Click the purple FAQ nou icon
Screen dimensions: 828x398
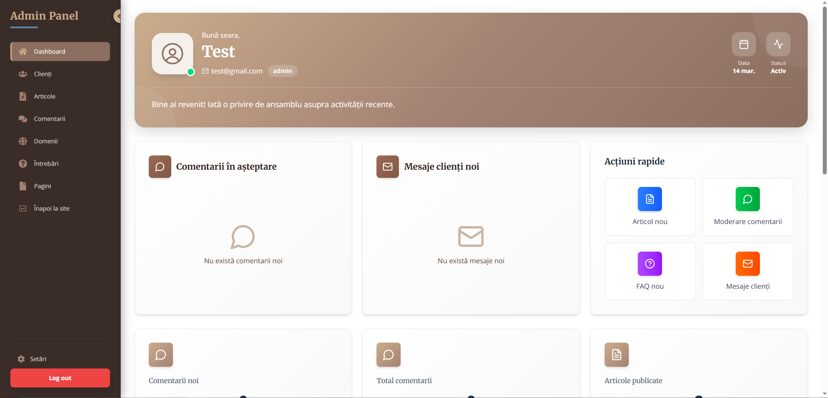point(650,264)
